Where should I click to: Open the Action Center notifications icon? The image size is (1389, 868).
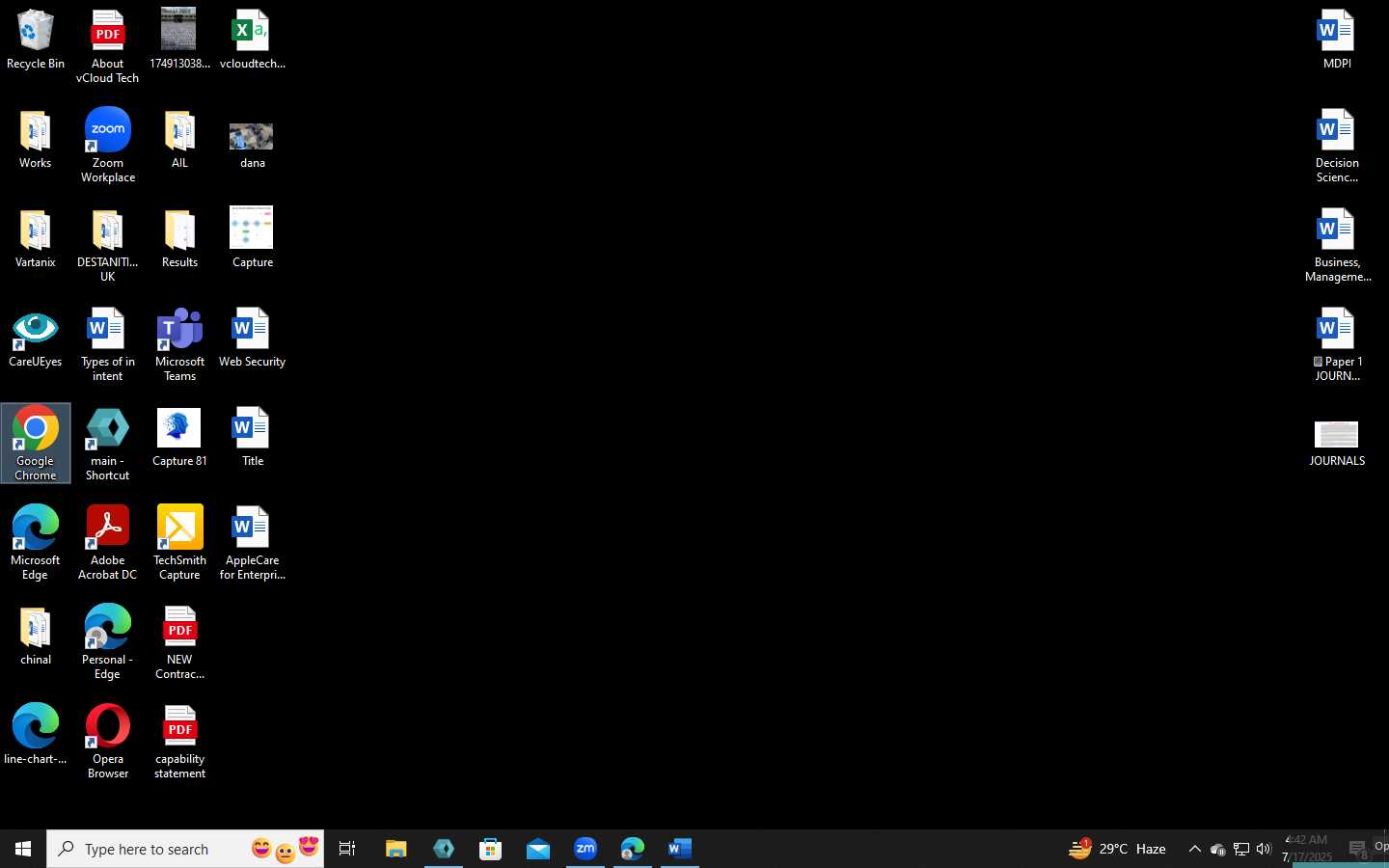(x=1357, y=849)
